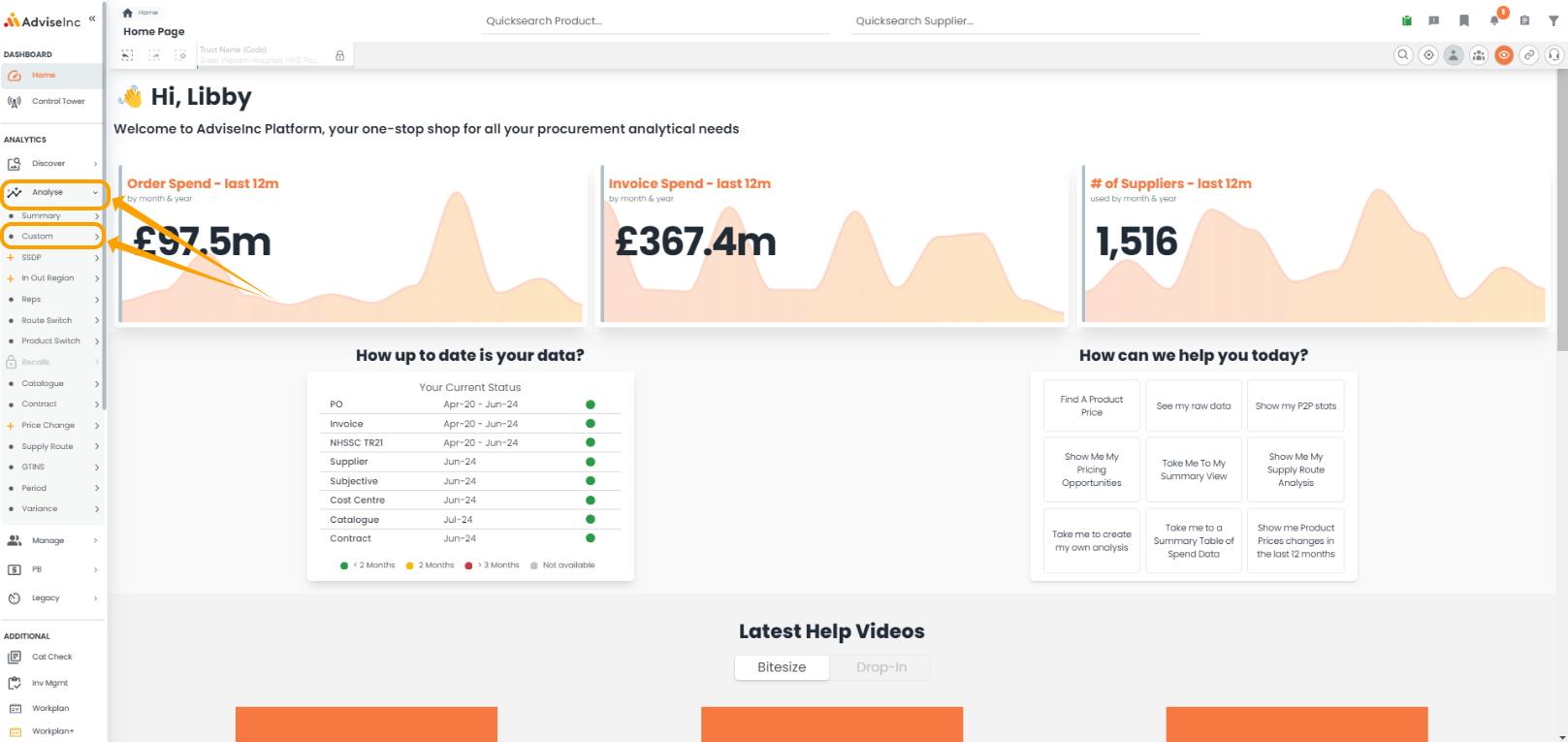Click Show me Product Prices changes button
The height and width of the screenshot is (742, 1568).
[x=1296, y=540]
